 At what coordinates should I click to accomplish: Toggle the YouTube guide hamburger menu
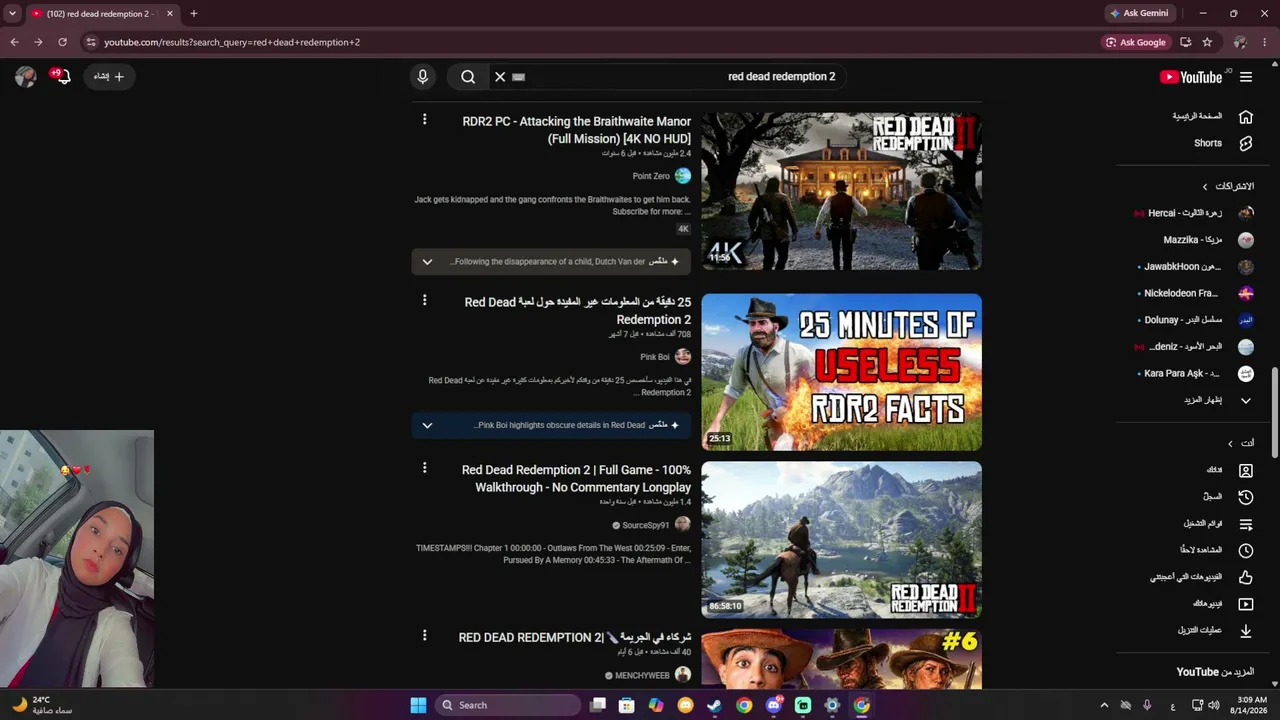click(x=1246, y=77)
